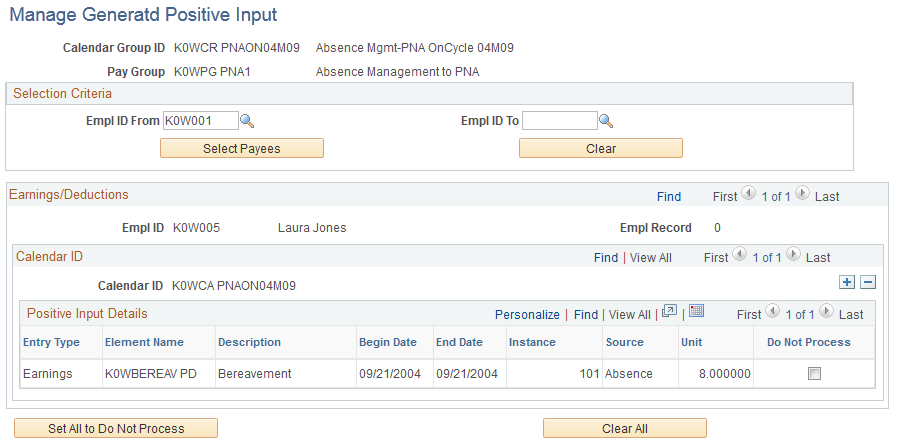This screenshot has height=443, width=900.
Task: Open Positive Input Details in new window
Action: [669, 311]
